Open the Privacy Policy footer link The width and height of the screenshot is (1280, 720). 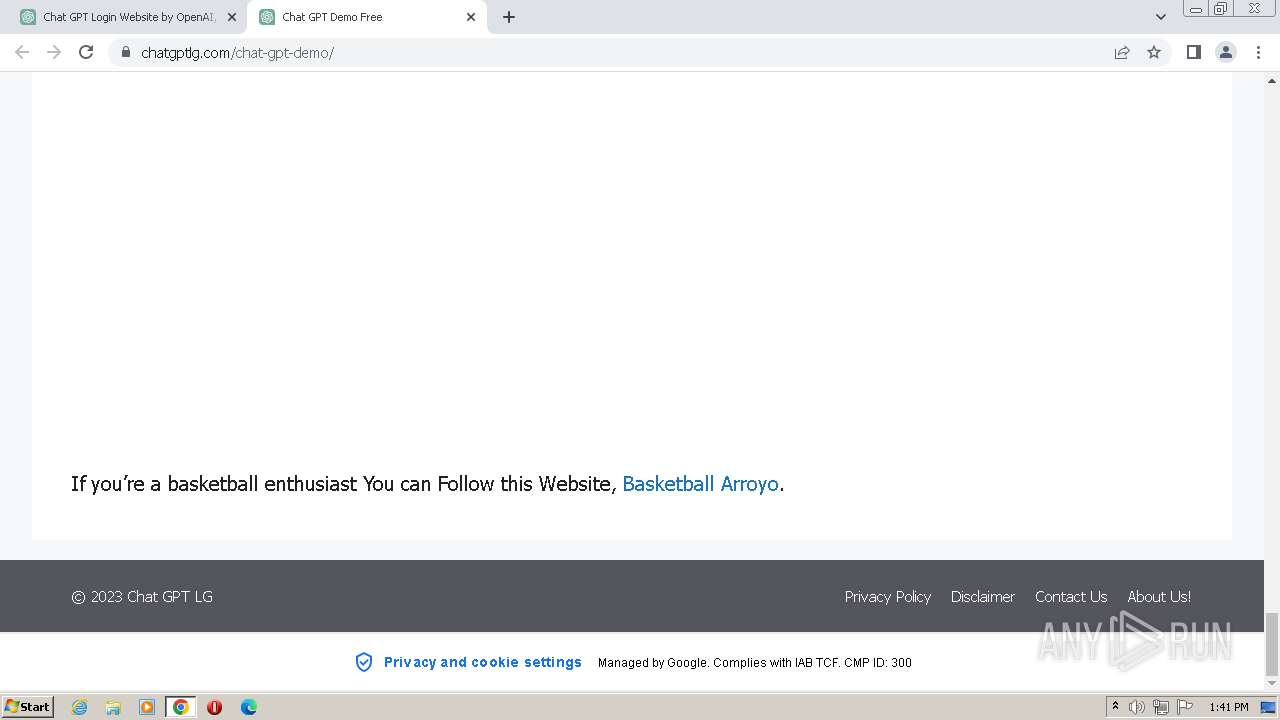(x=887, y=596)
